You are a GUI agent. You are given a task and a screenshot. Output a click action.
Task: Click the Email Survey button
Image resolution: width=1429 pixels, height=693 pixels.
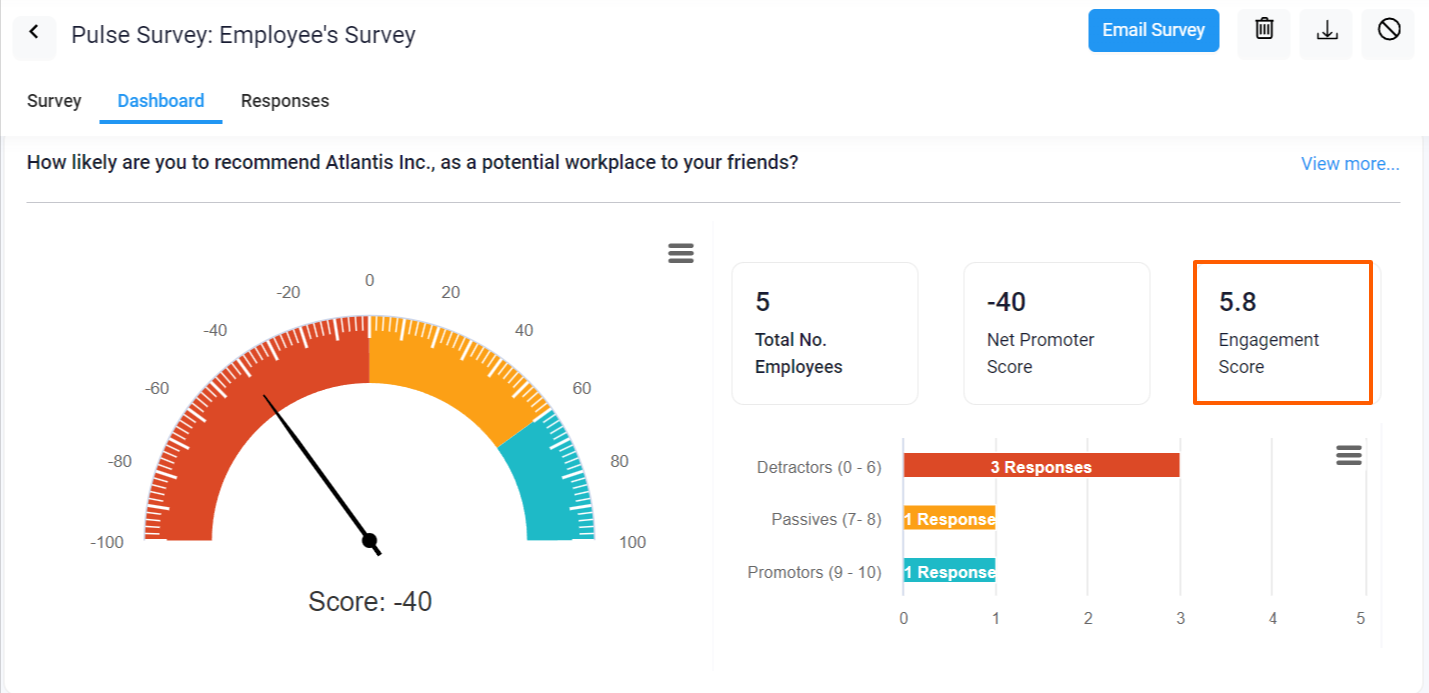tap(1153, 30)
